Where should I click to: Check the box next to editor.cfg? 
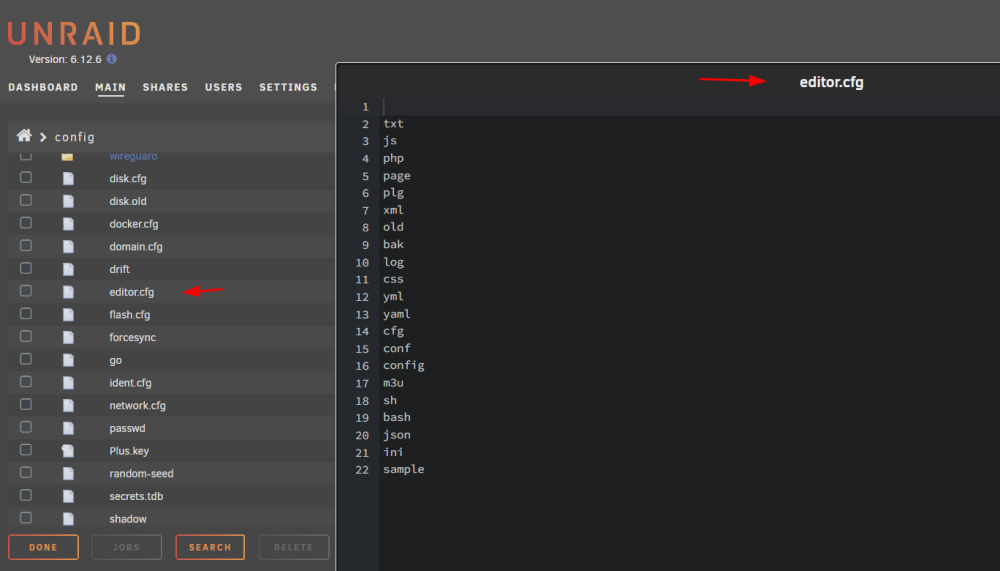click(x=26, y=291)
